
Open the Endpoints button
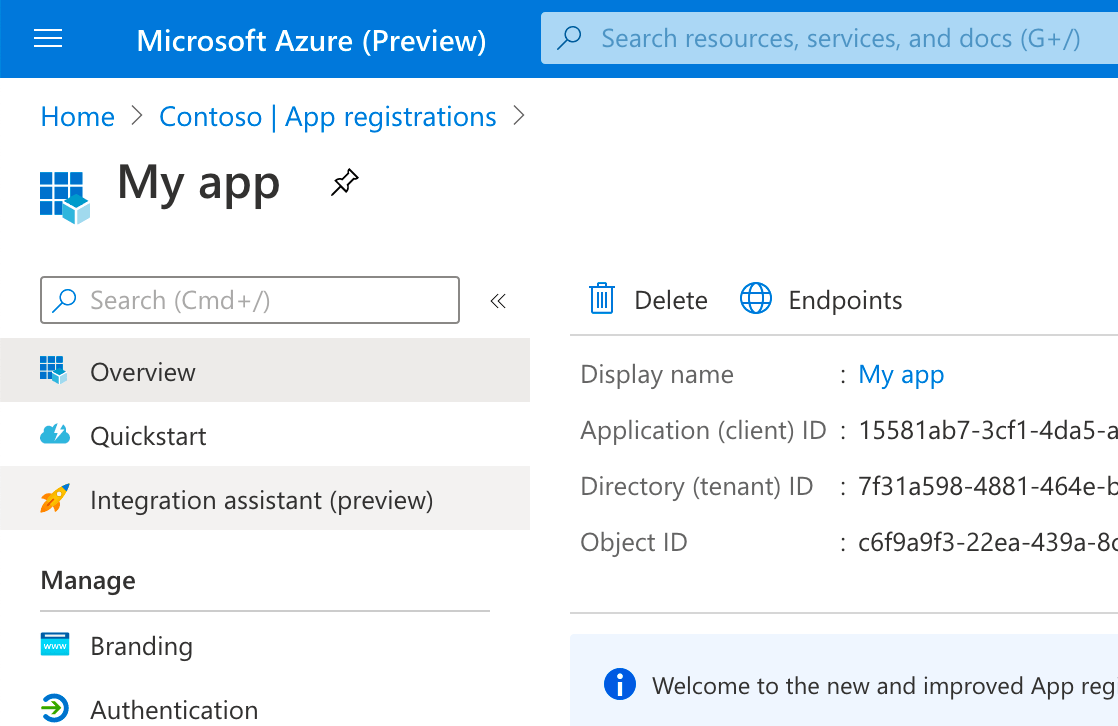click(821, 300)
